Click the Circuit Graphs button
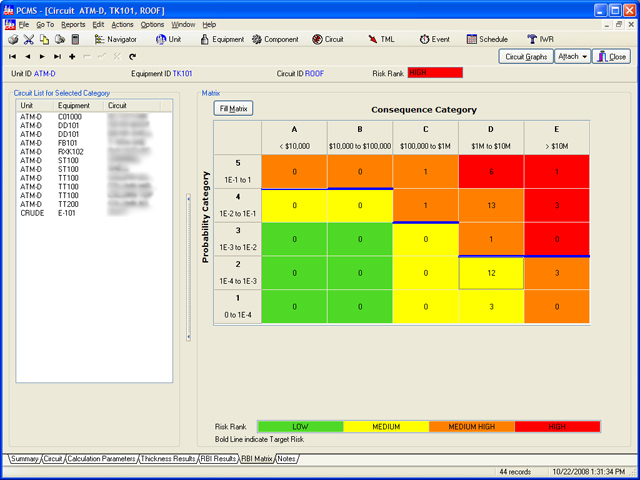Viewport: 640px width, 480px height. point(525,57)
